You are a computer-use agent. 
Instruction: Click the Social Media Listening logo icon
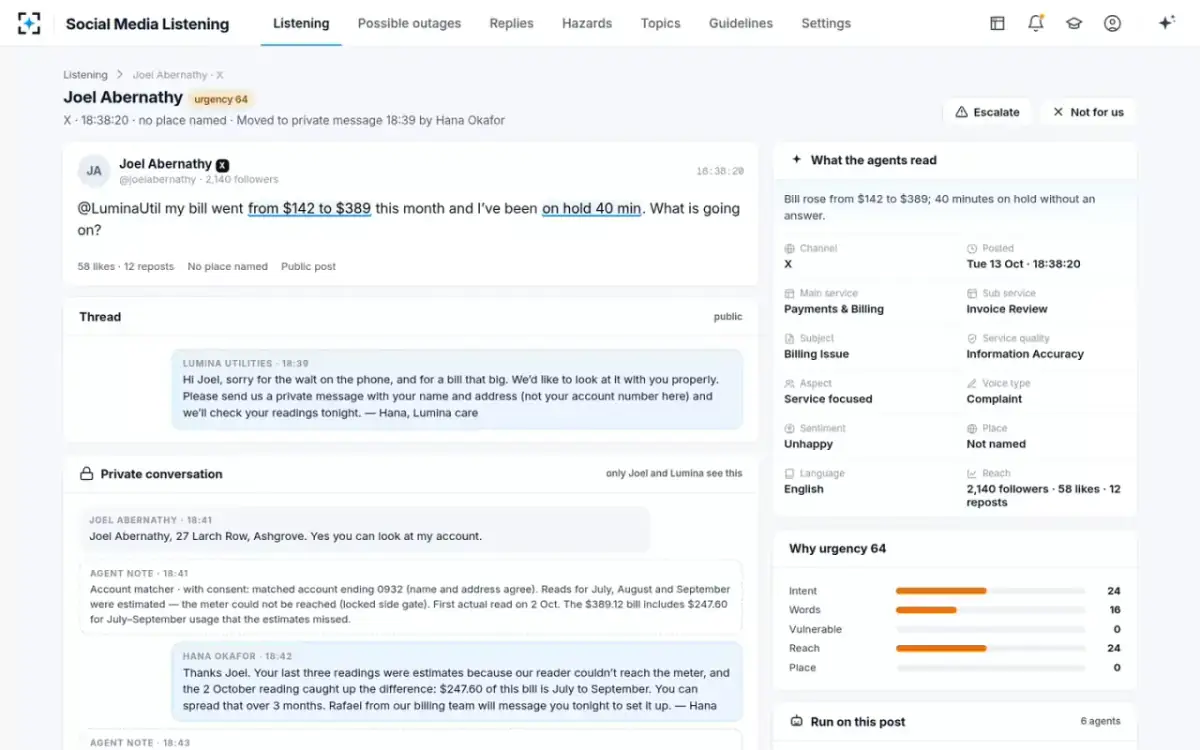point(30,23)
